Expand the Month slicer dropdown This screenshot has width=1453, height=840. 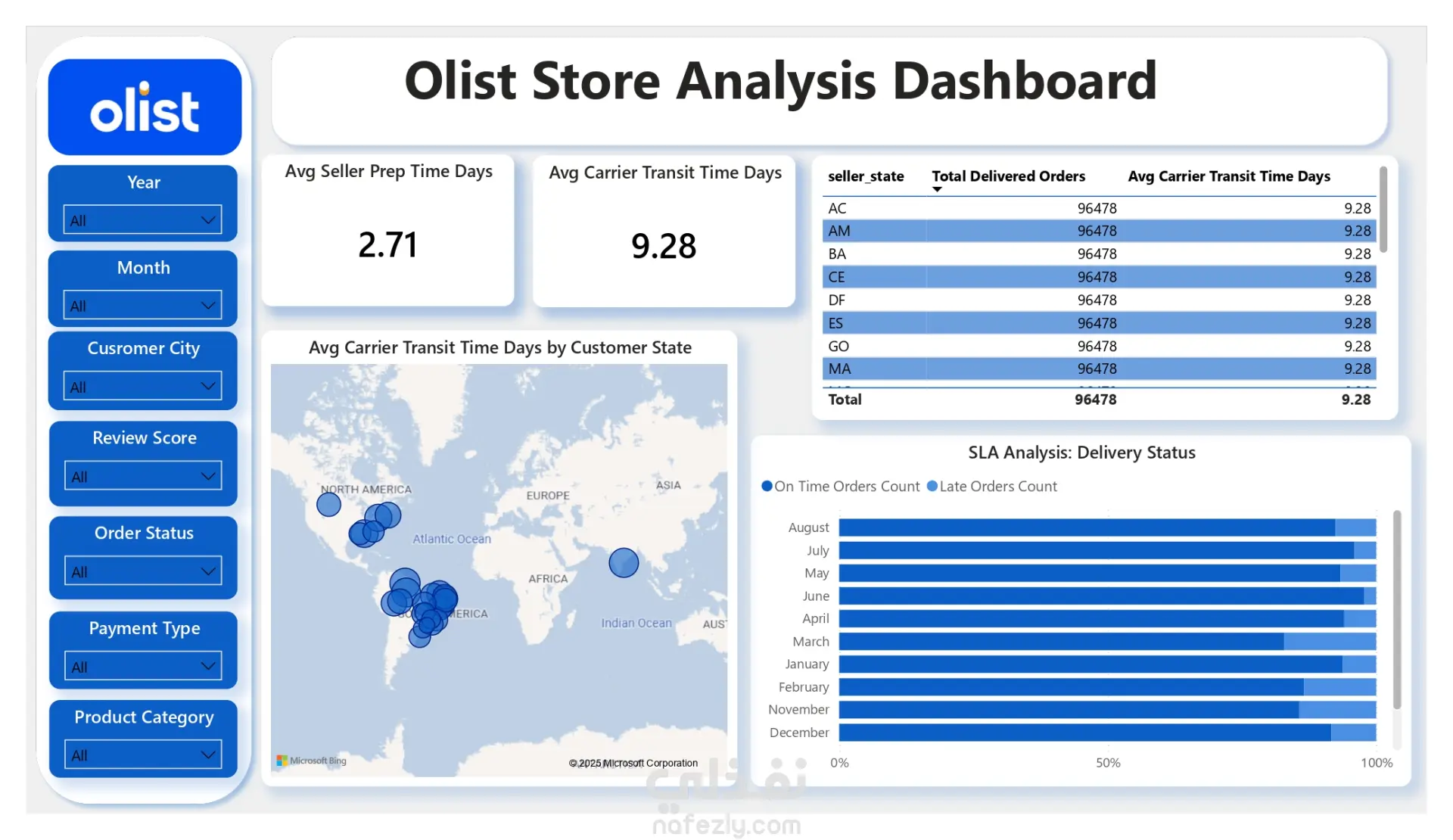point(142,306)
